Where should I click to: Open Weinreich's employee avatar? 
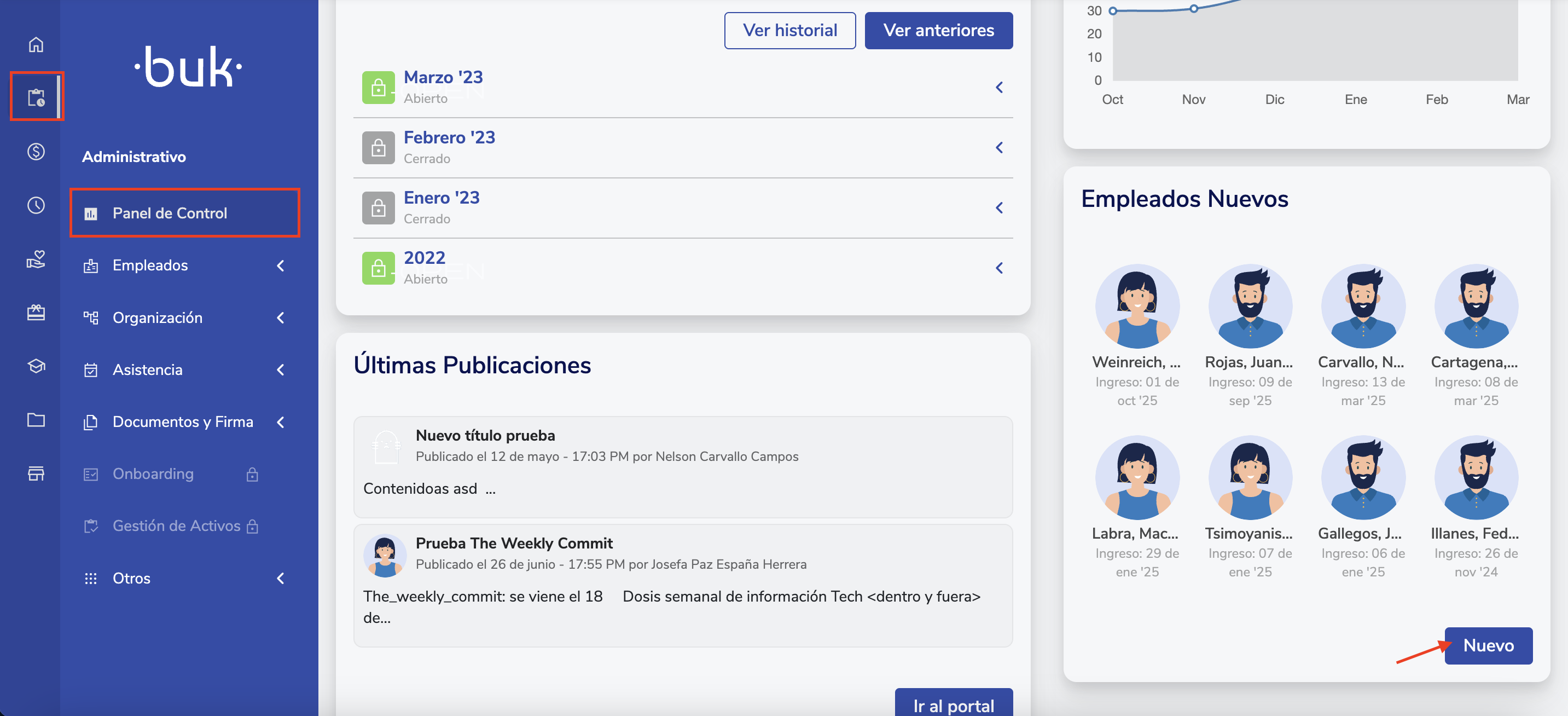point(1136,306)
